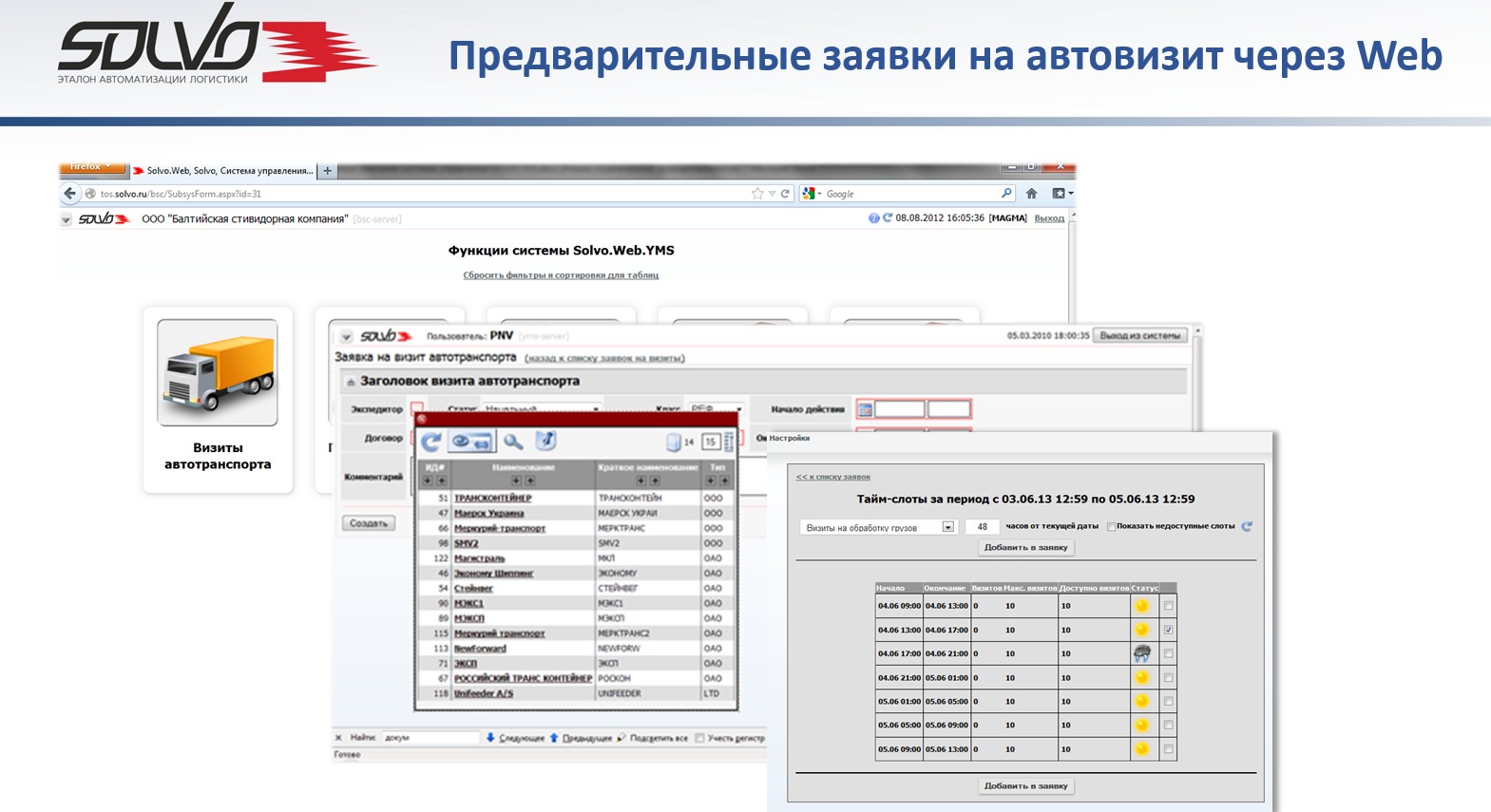
Task: Click Выход из системы button
Action: [x=1139, y=335]
